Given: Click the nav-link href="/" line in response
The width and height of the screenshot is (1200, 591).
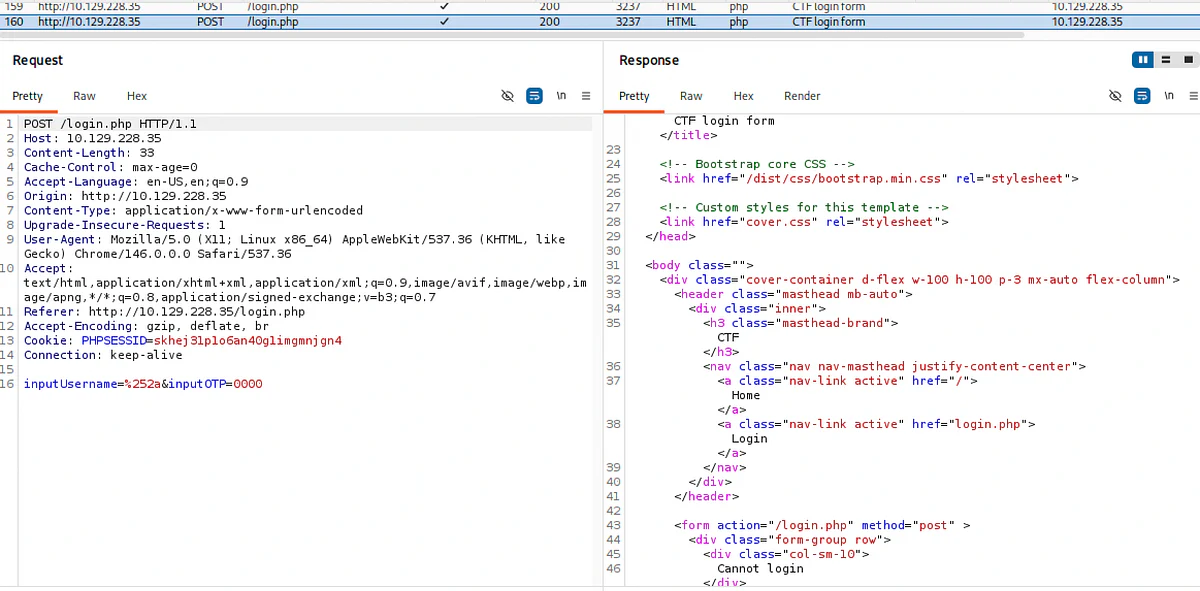Looking at the screenshot, I should coord(847,381).
